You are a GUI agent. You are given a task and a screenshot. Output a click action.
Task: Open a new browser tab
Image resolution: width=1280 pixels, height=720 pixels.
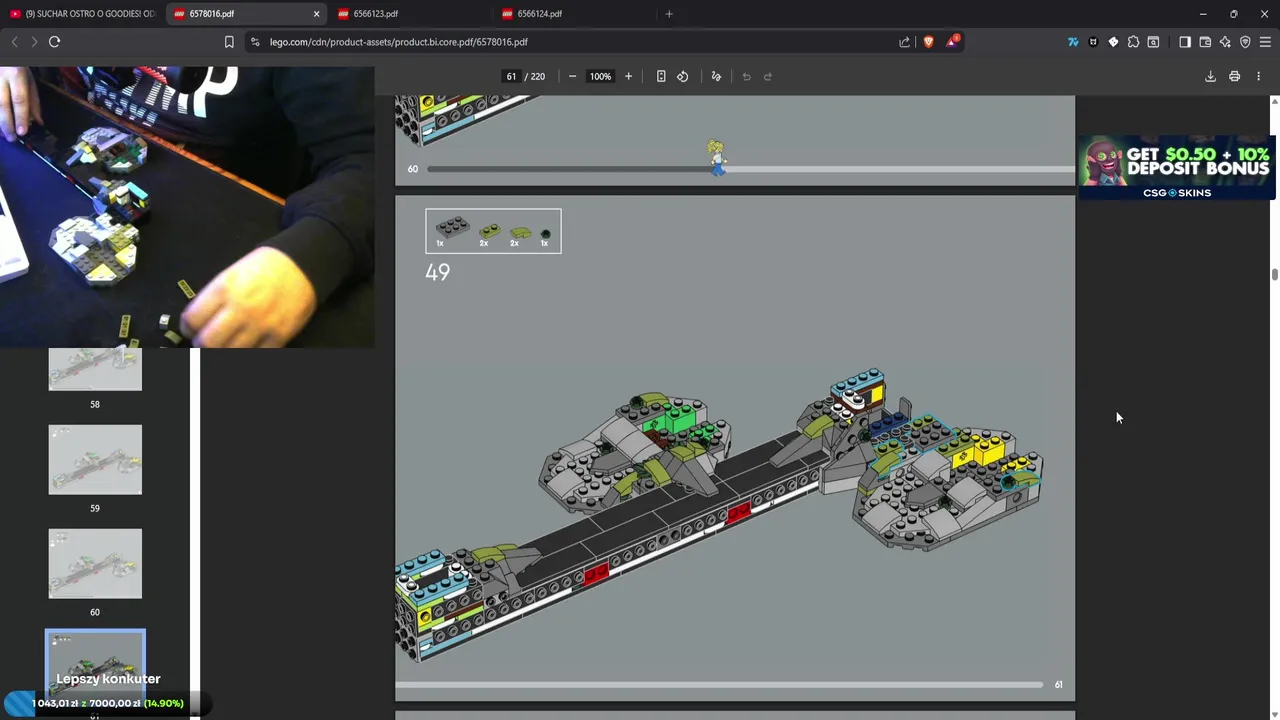click(x=669, y=14)
